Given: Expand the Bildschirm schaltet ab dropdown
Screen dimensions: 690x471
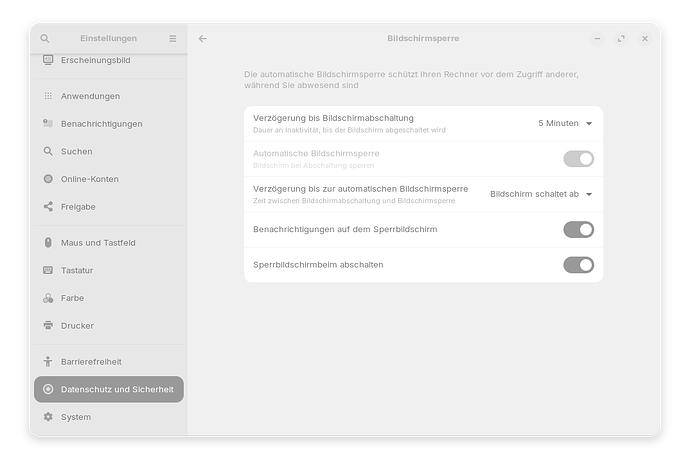Looking at the screenshot, I should 541,194.
